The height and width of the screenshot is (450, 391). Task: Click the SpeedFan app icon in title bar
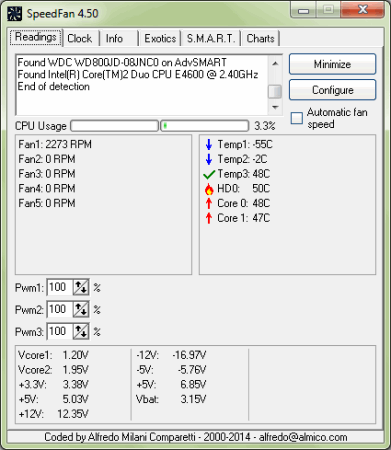(14, 14)
